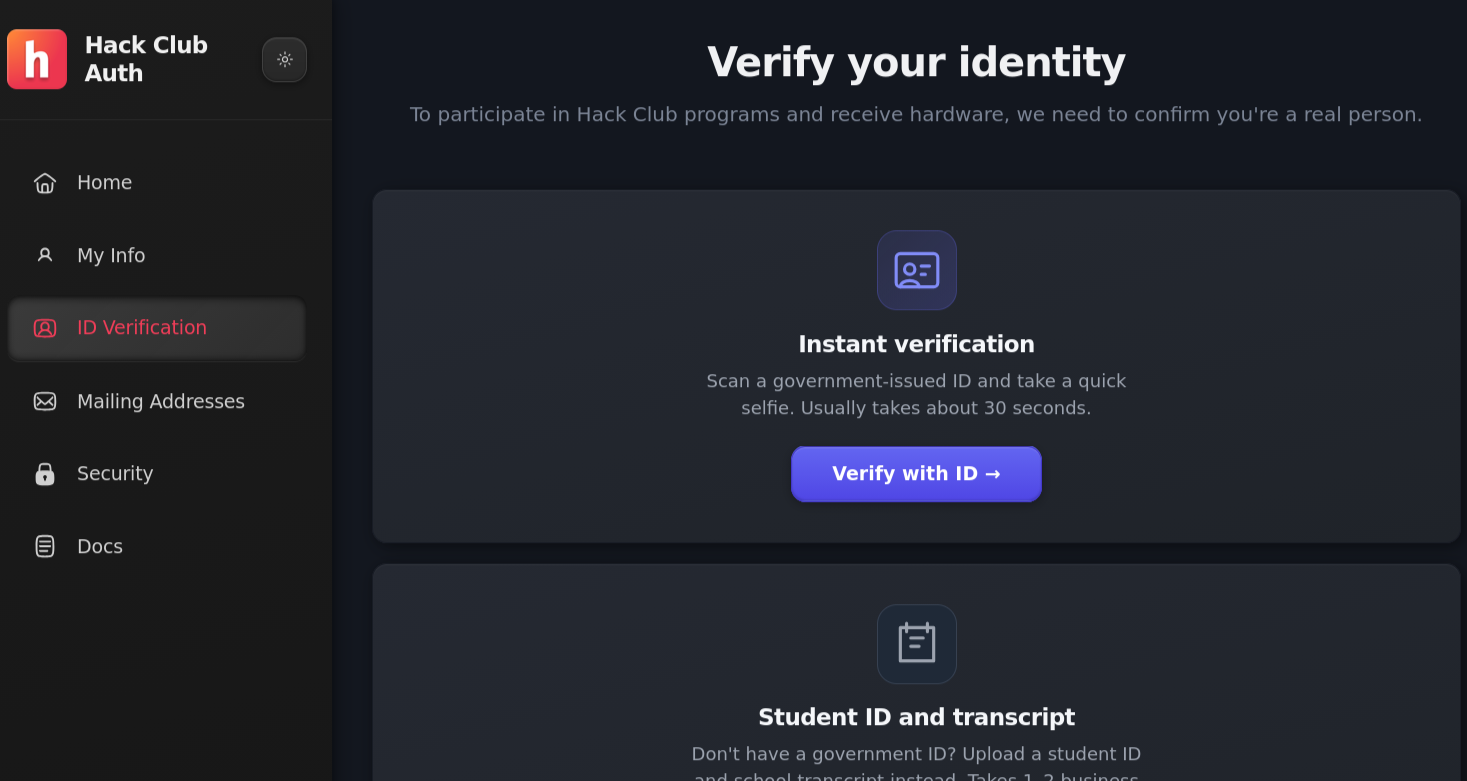Viewport: 1467px width, 781px height.
Task: Select ID Verification in the sidebar
Action: click(157, 328)
